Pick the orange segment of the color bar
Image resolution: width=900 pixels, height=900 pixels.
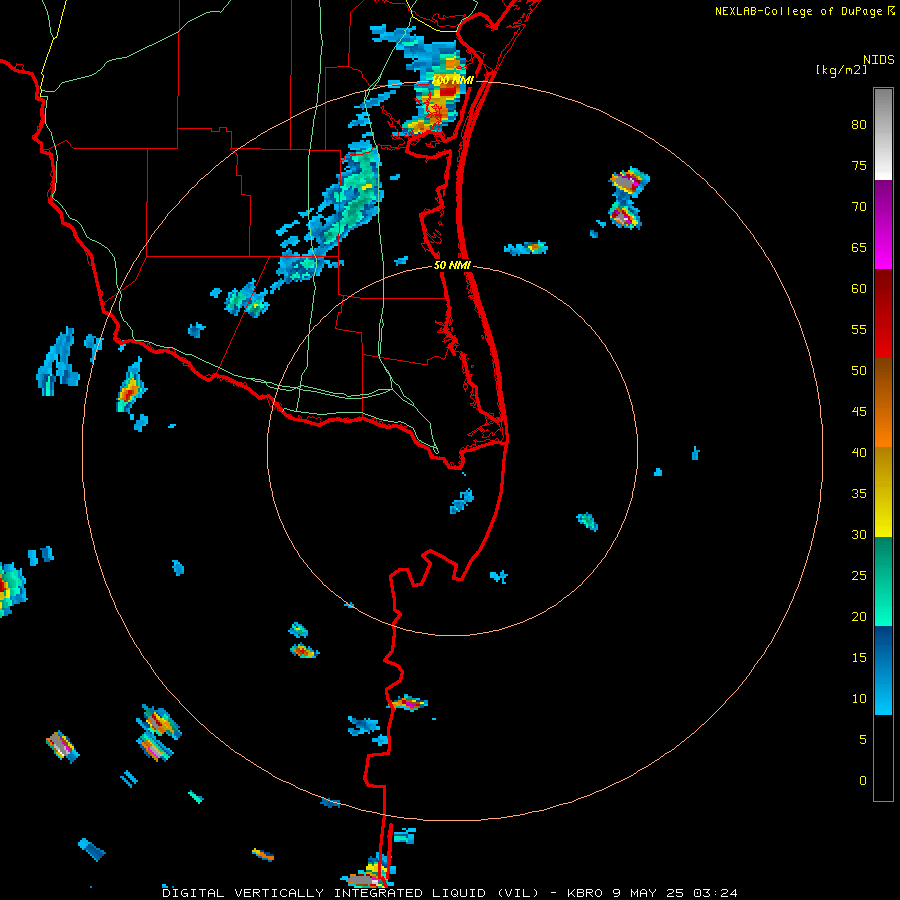[x=883, y=402]
